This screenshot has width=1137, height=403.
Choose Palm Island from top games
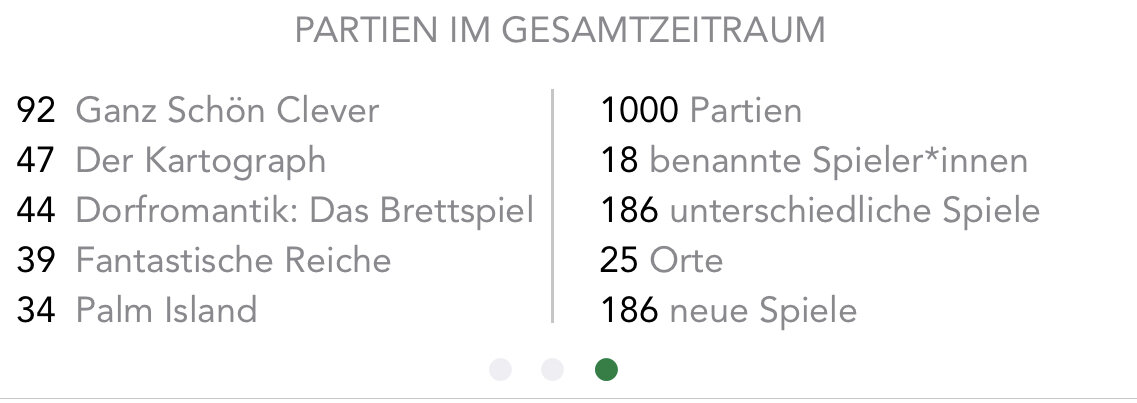point(166,310)
